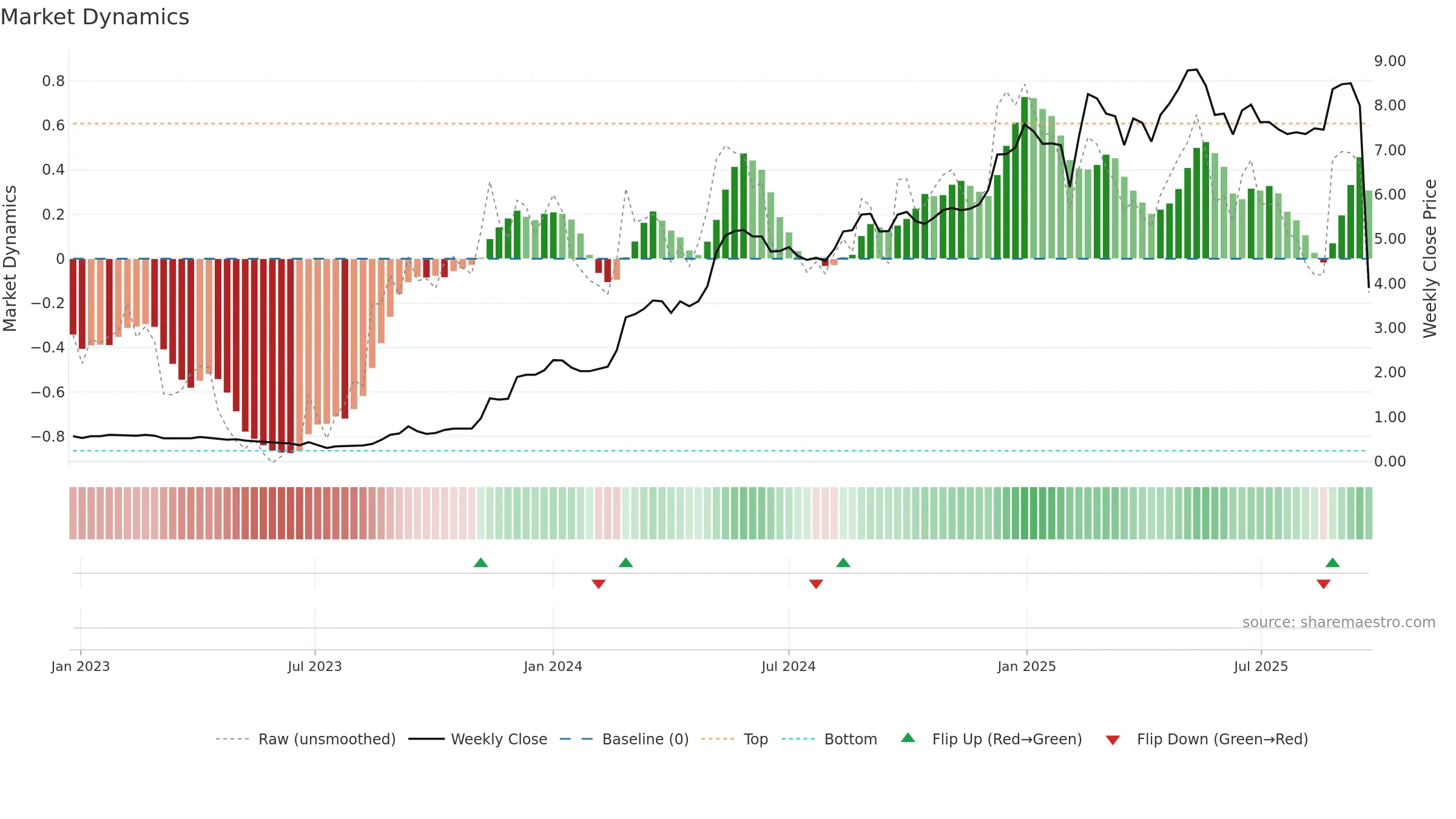Click the Market Dynamics vertical axis title

[10, 258]
